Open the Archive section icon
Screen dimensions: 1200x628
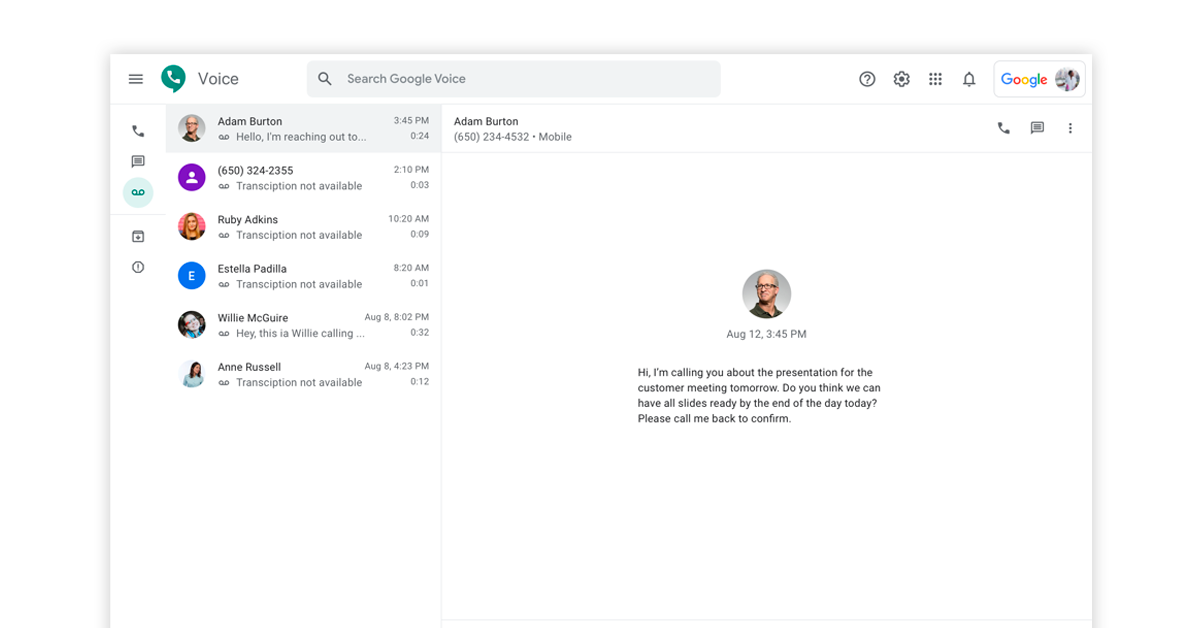tap(138, 237)
